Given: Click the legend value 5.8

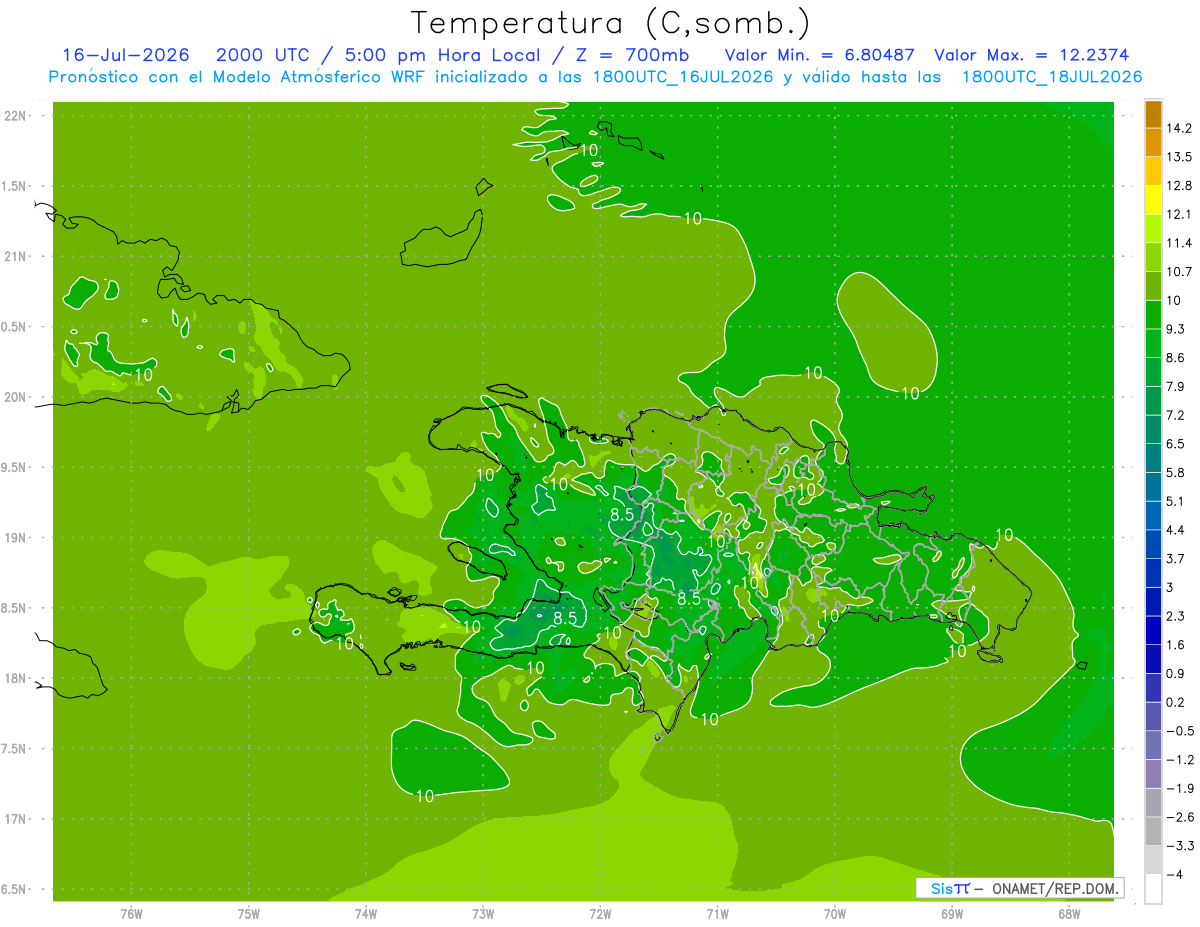Looking at the screenshot, I should 1174,472.
